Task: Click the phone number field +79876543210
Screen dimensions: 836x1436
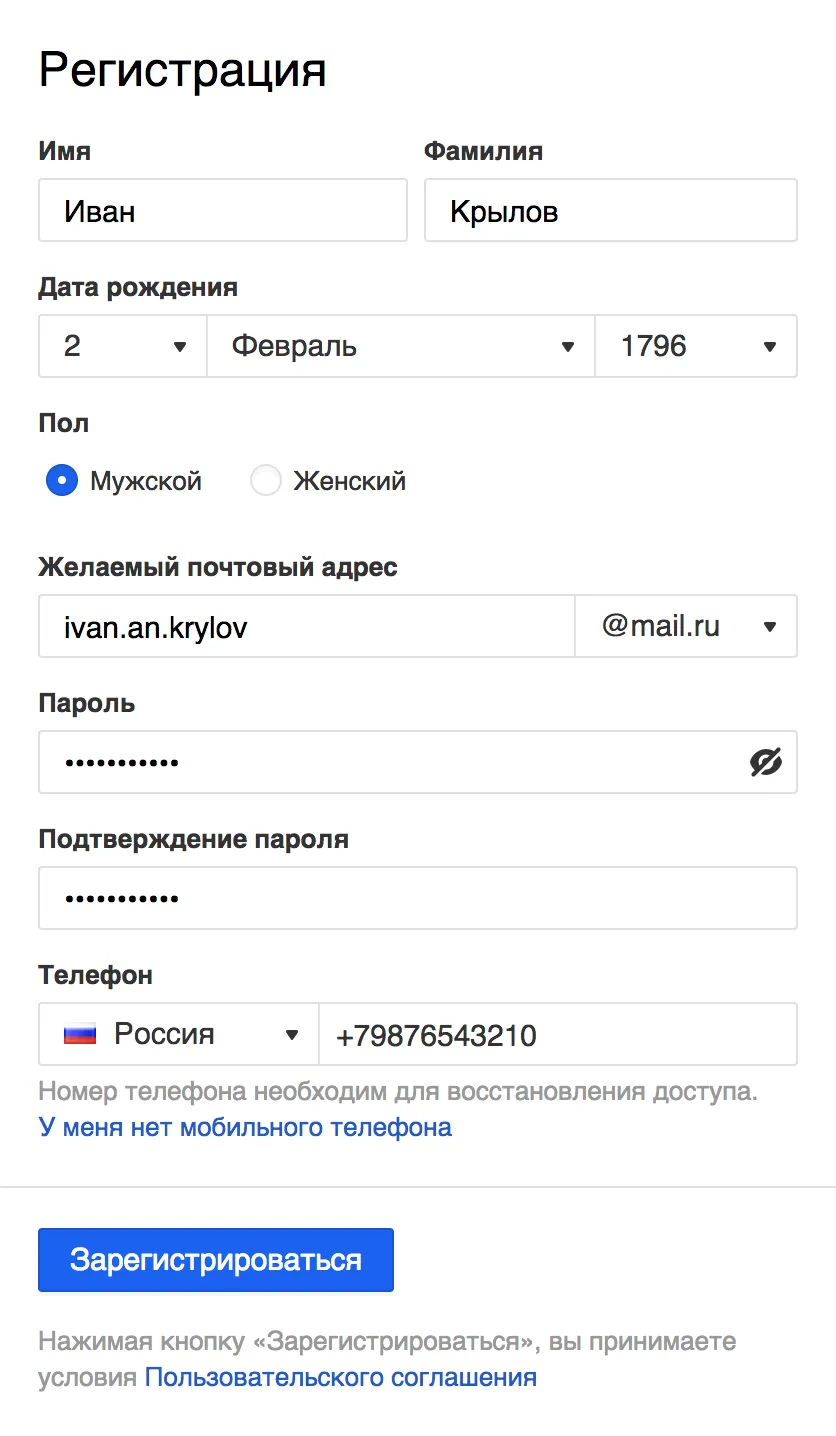Action: click(558, 1034)
